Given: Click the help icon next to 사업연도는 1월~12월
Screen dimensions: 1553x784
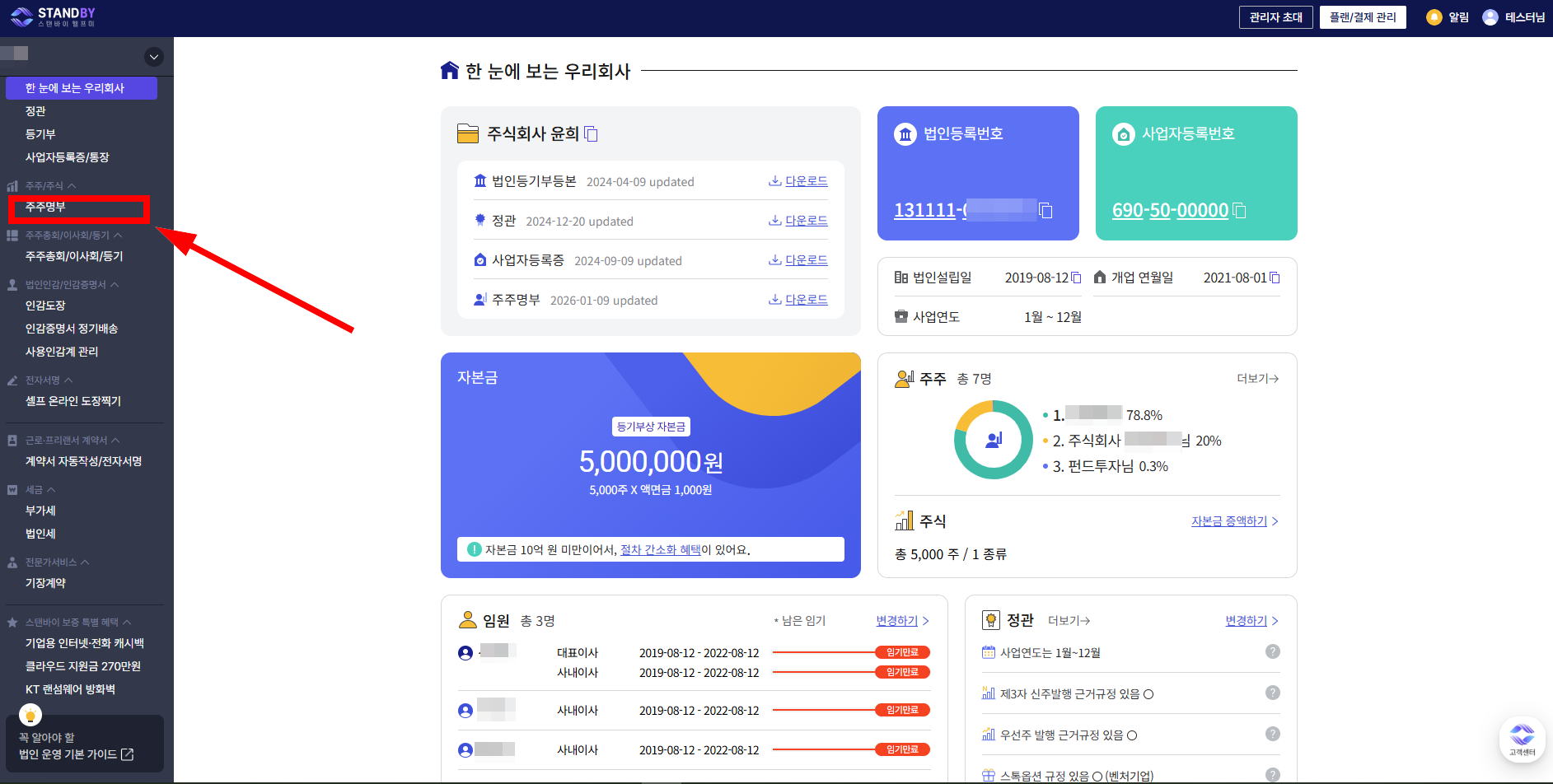Looking at the screenshot, I should click(1272, 651).
